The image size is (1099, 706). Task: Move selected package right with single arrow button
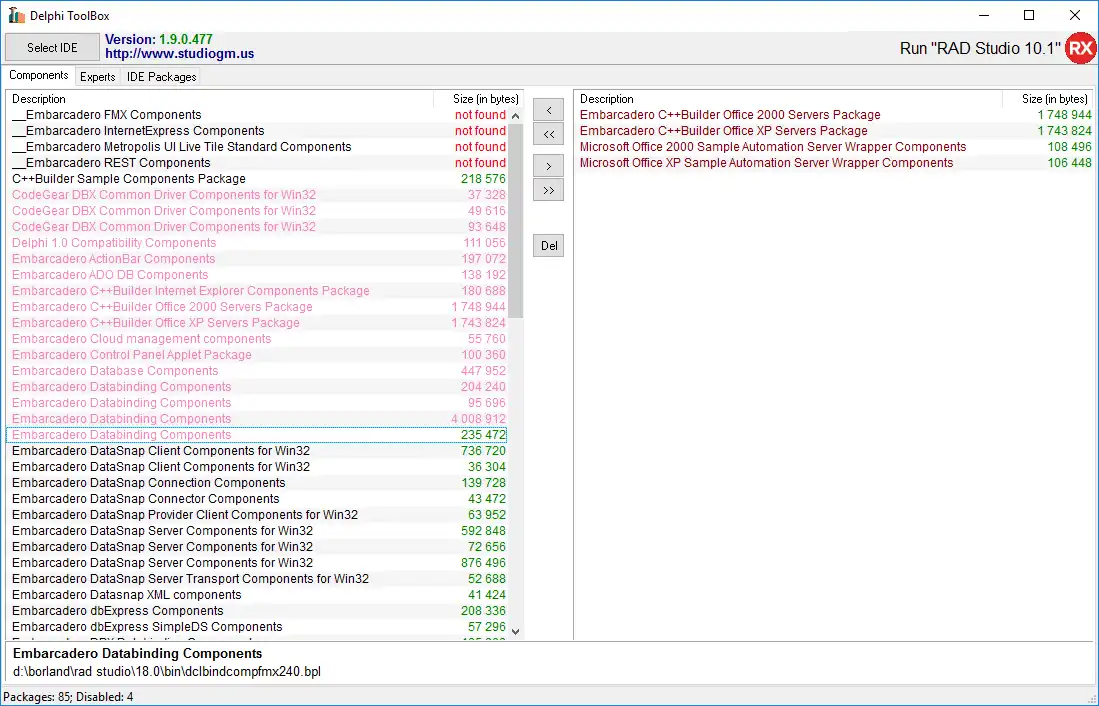click(x=548, y=166)
